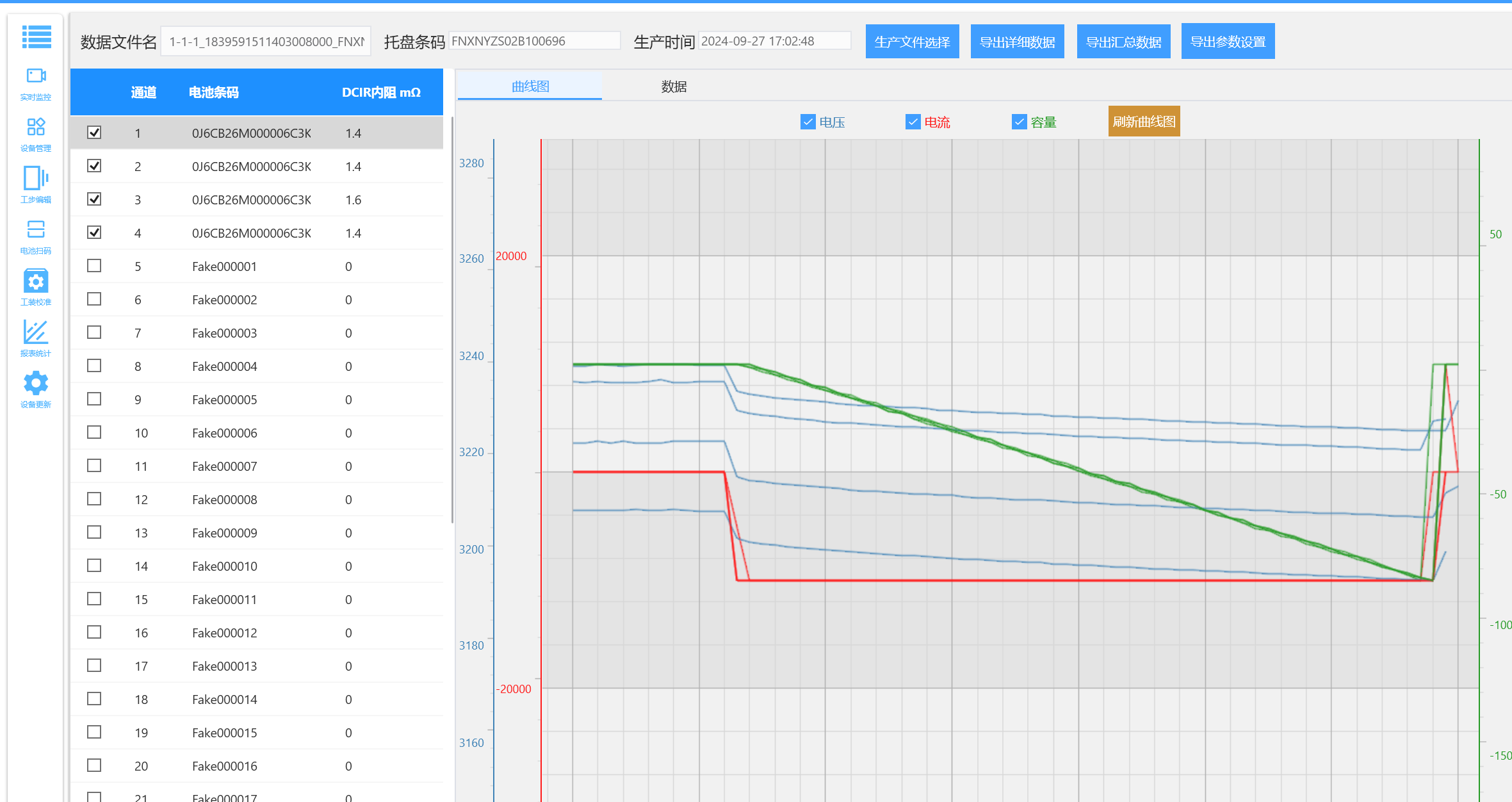
Task: Open 报表统计 report statistics icon
Action: [36, 332]
